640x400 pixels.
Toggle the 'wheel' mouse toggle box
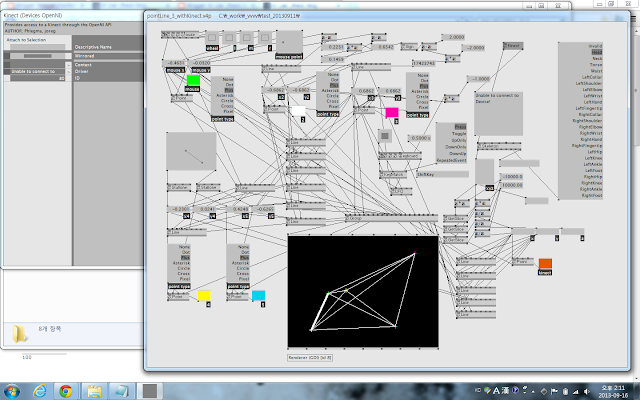[212, 38]
